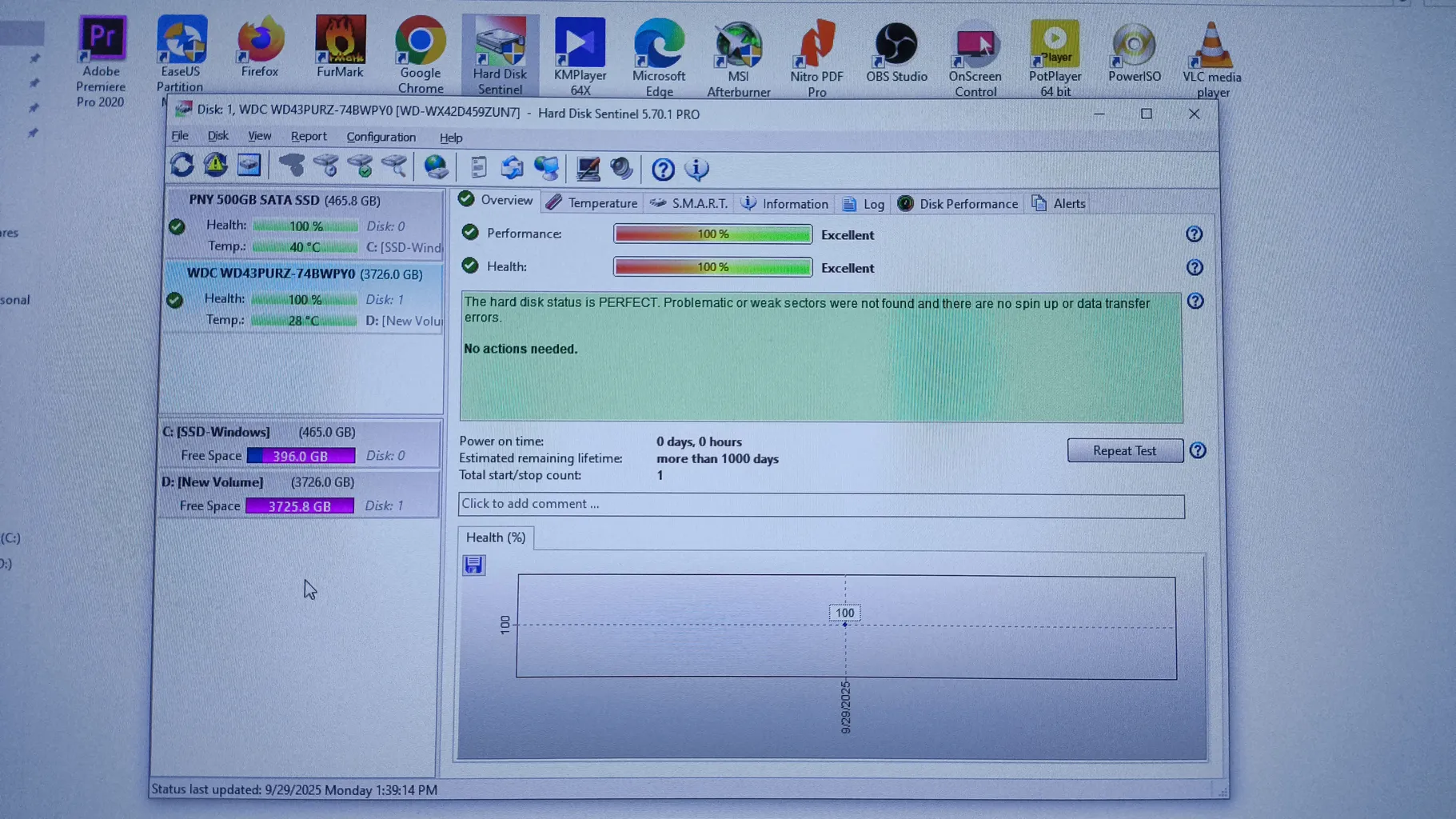Screen dimensions: 1456x819
Task: Open the Configuration menu
Action: [x=381, y=137]
